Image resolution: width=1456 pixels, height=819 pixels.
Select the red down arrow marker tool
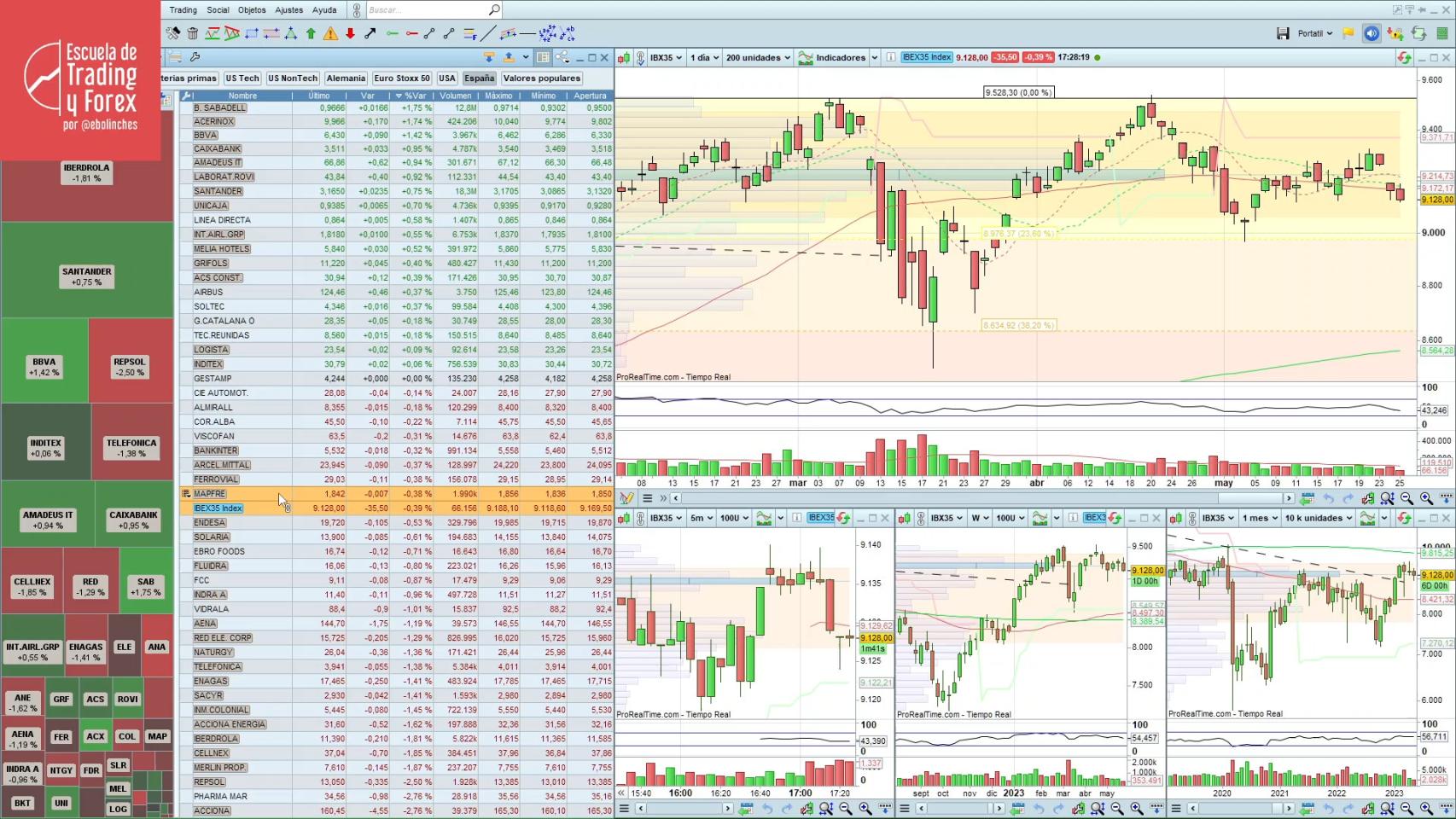(350, 33)
